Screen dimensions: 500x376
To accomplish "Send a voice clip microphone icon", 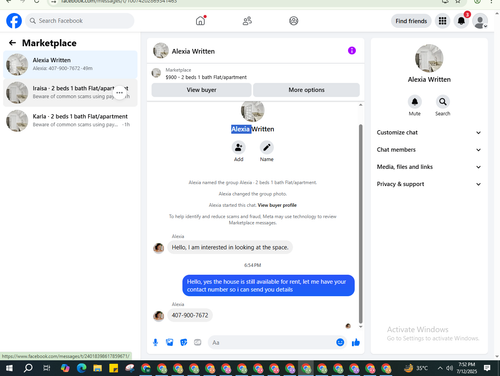I will [155, 342].
